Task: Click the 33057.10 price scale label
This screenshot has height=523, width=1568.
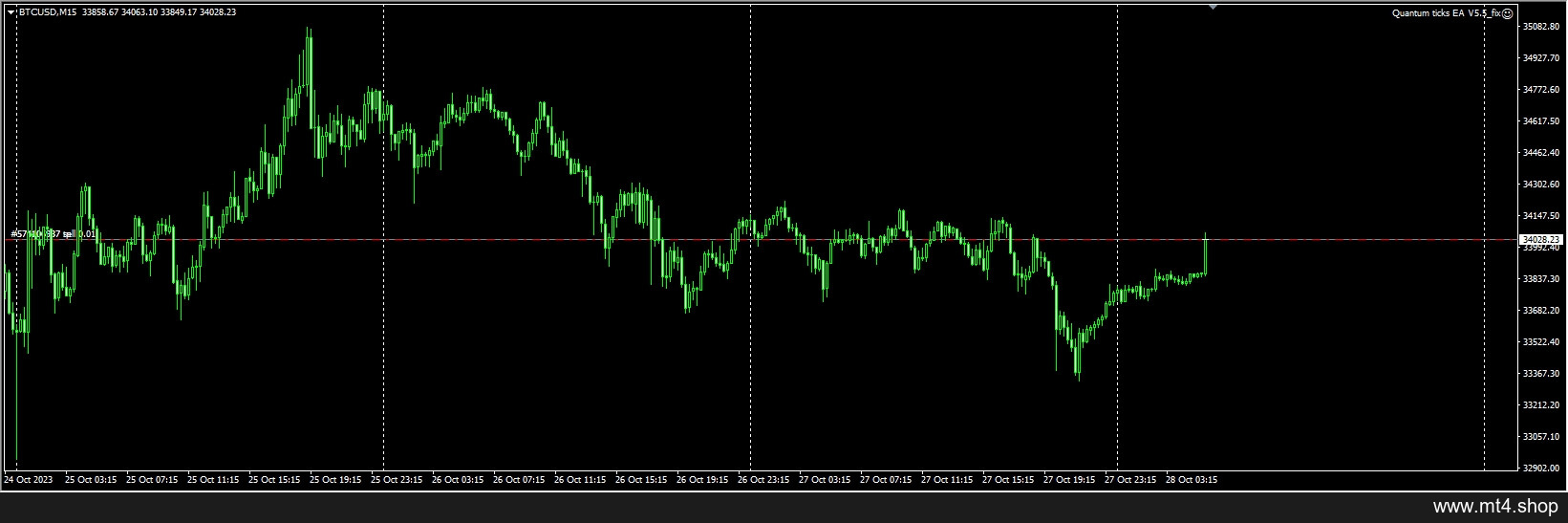Action: point(1541,437)
